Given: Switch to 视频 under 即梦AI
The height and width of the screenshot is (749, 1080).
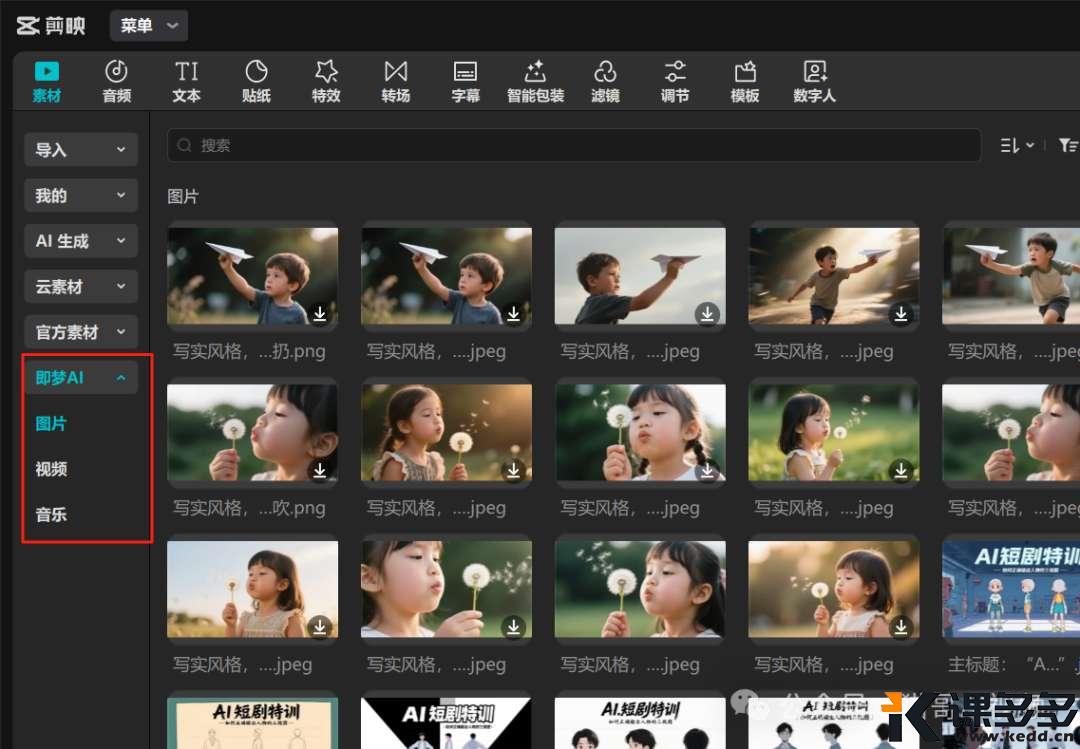Looking at the screenshot, I should tap(52, 469).
